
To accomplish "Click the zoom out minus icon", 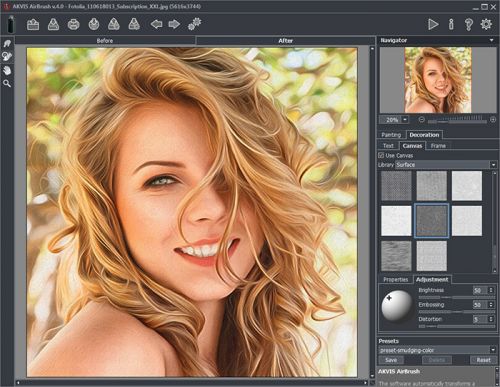I will coord(421,119).
